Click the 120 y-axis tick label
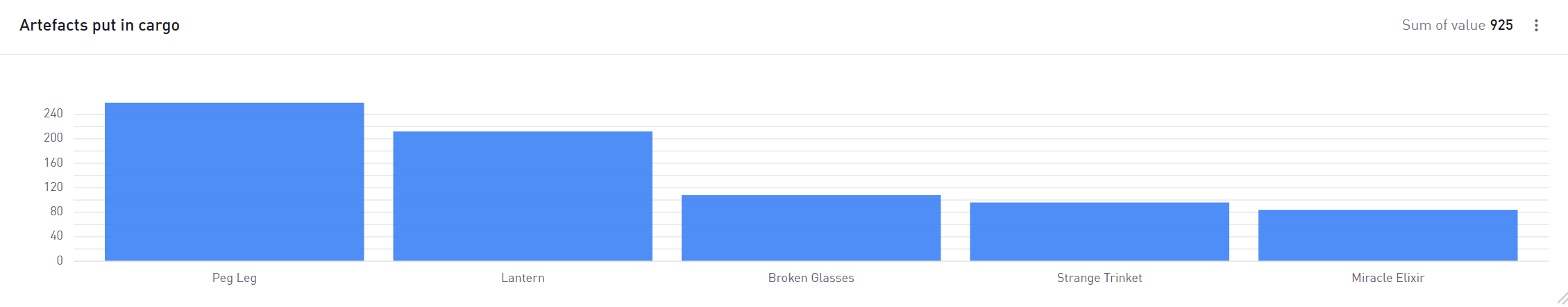This screenshot has width=1568, height=307. (53, 187)
